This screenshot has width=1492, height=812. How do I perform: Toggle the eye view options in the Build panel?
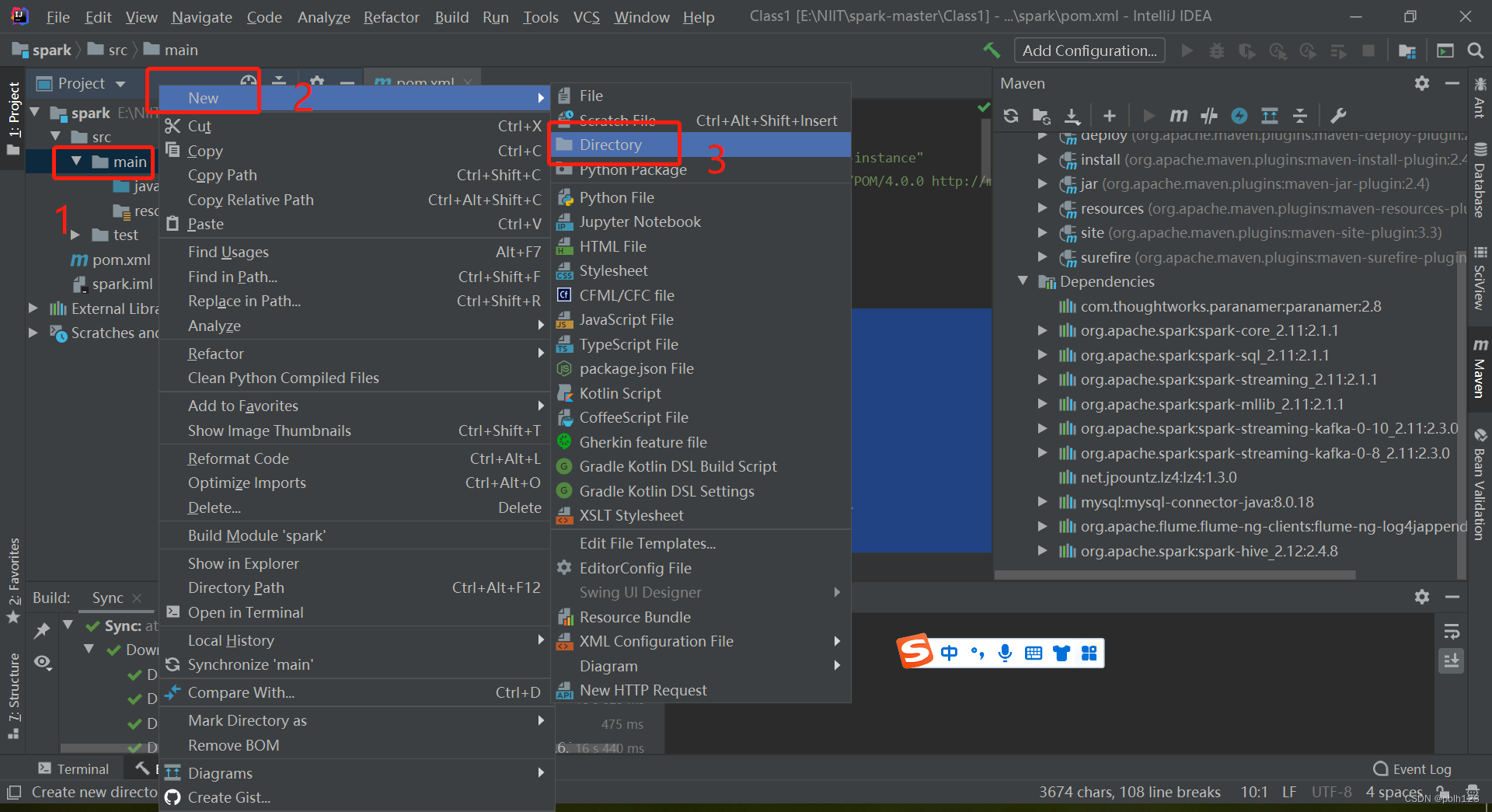43,662
